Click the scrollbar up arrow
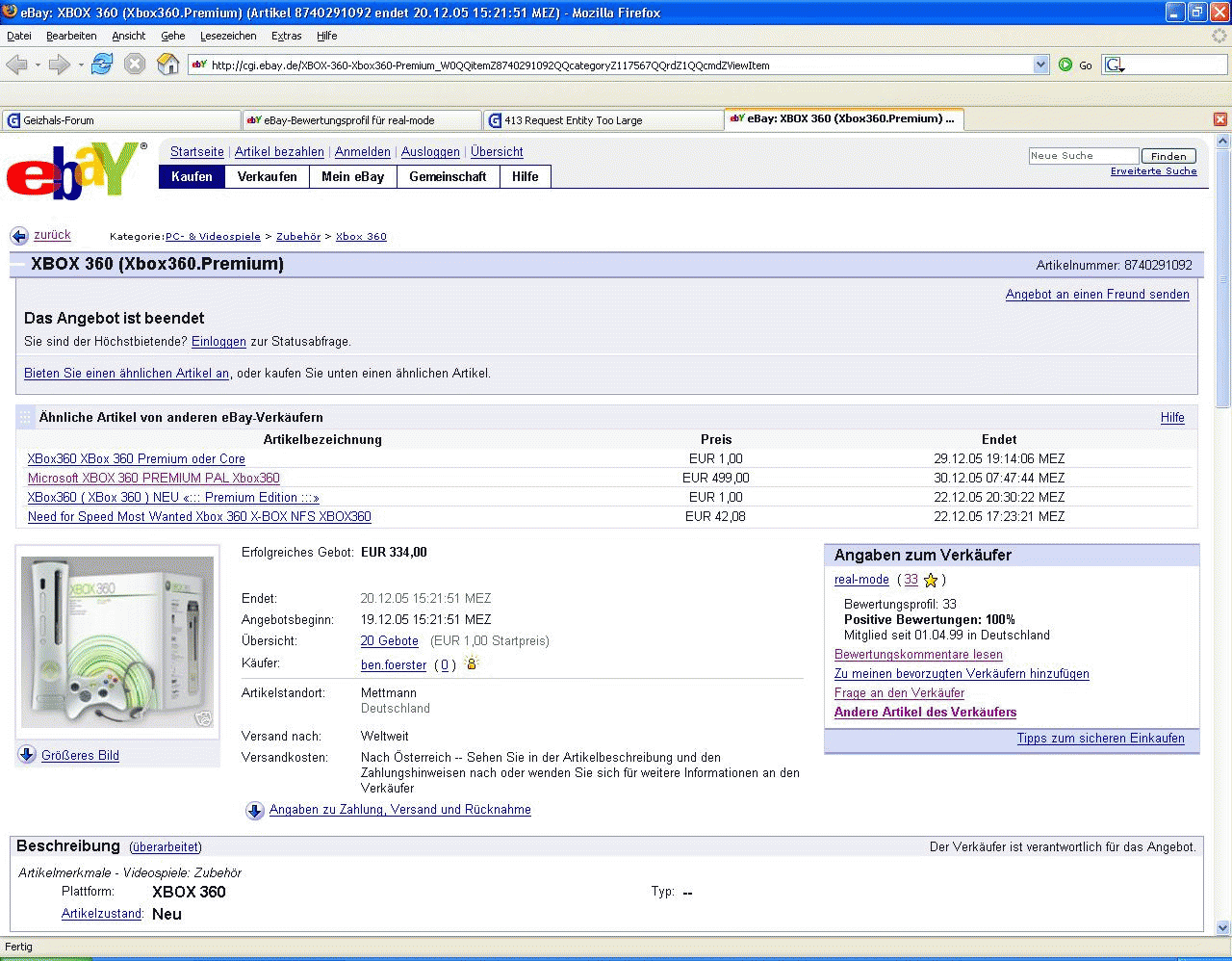The width and height of the screenshot is (1232, 961). click(1223, 142)
